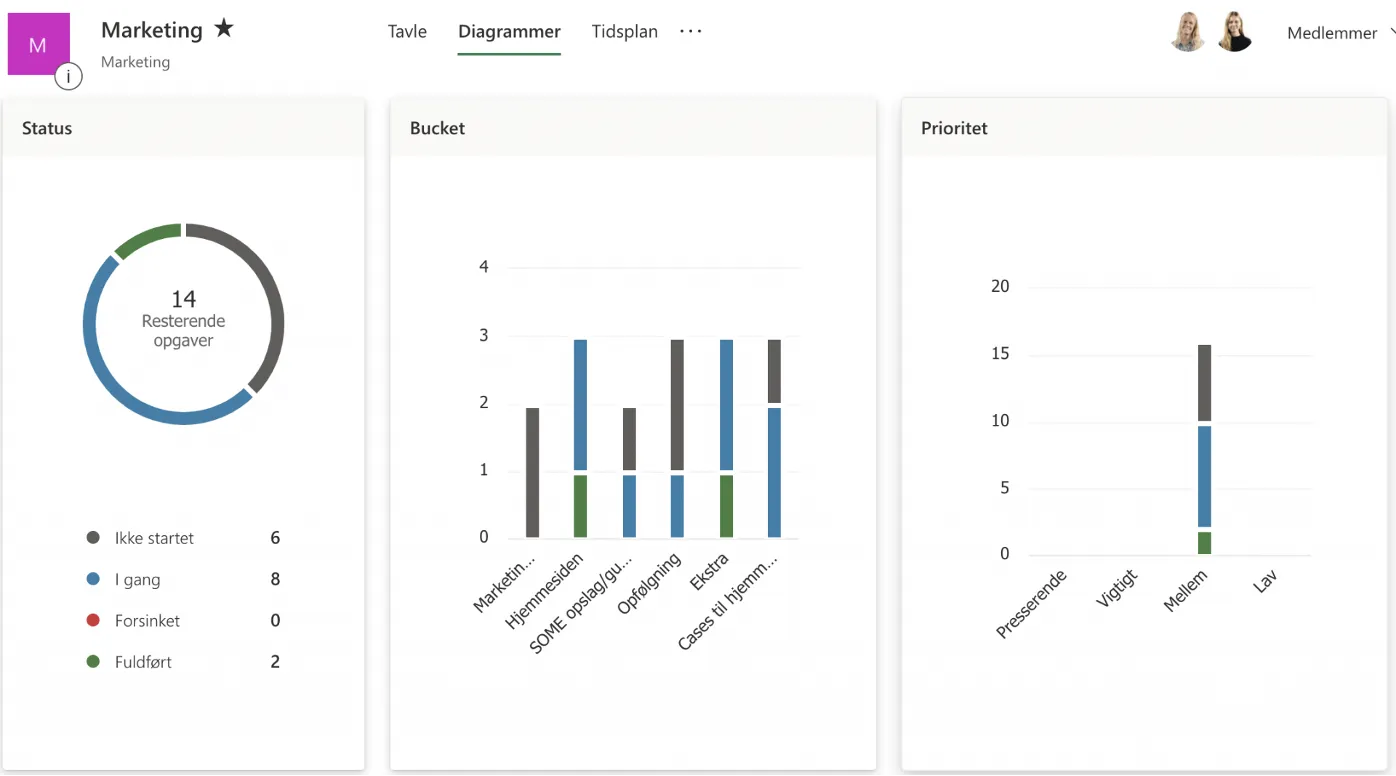The image size is (1396, 776).
Task: Click the green segment of the Ekstra bar
Action: tap(727, 506)
